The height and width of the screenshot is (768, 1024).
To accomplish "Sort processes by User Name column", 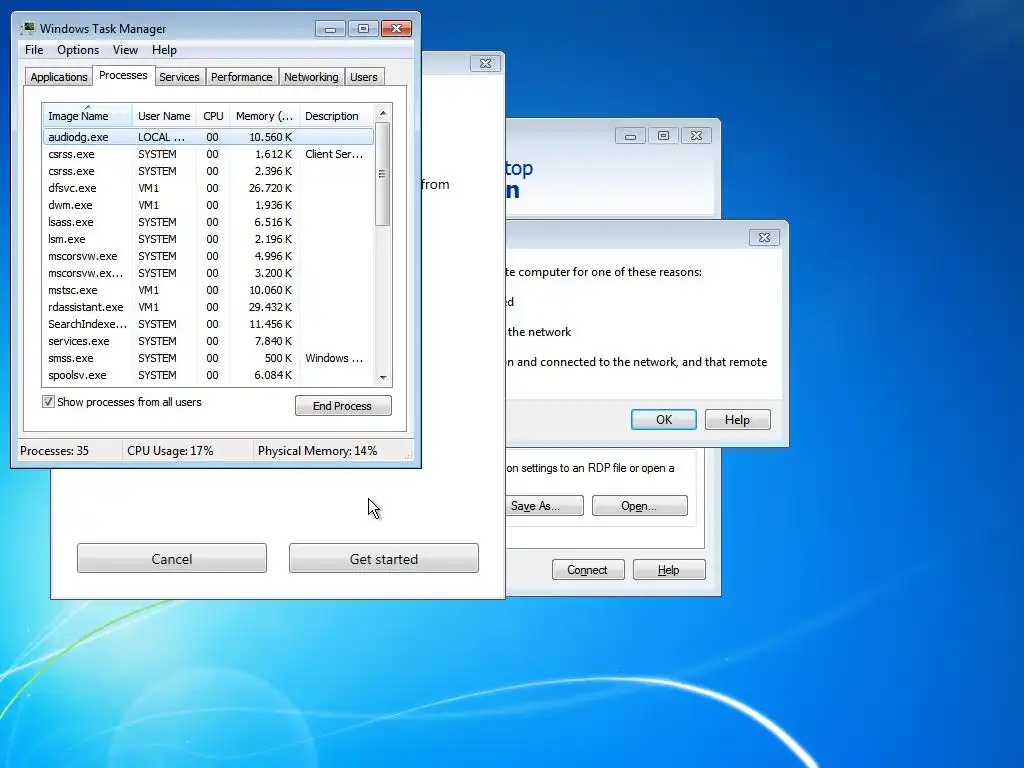I will pyautogui.click(x=164, y=116).
